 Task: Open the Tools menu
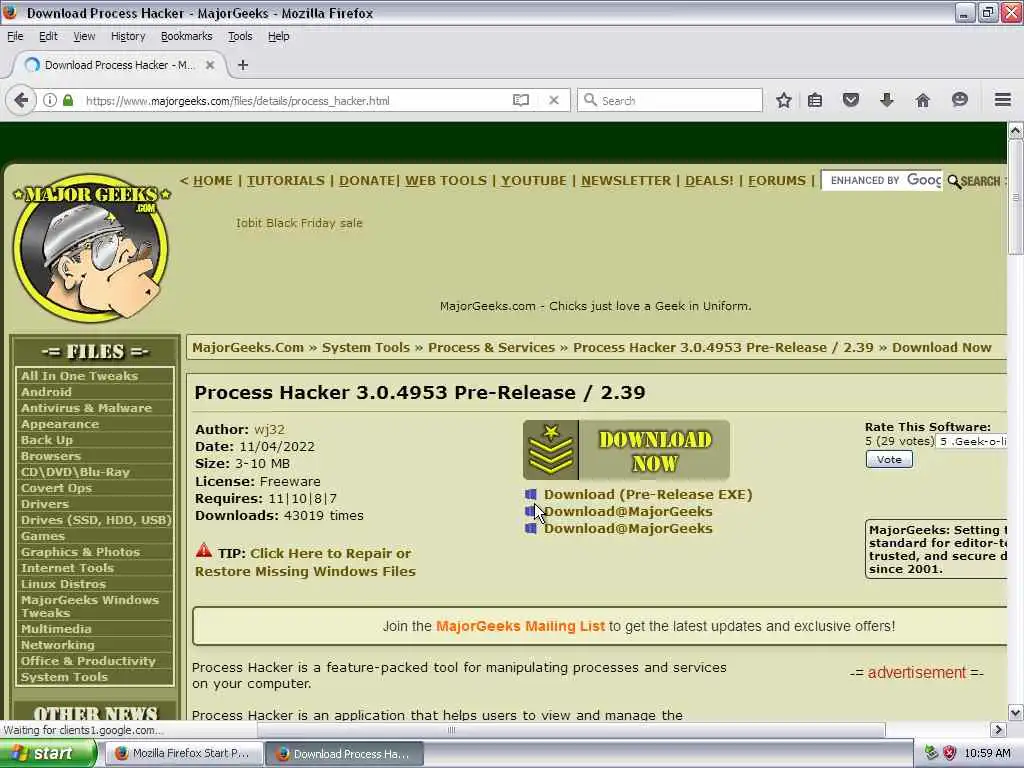pyautogui.click(x=240, y=37)
